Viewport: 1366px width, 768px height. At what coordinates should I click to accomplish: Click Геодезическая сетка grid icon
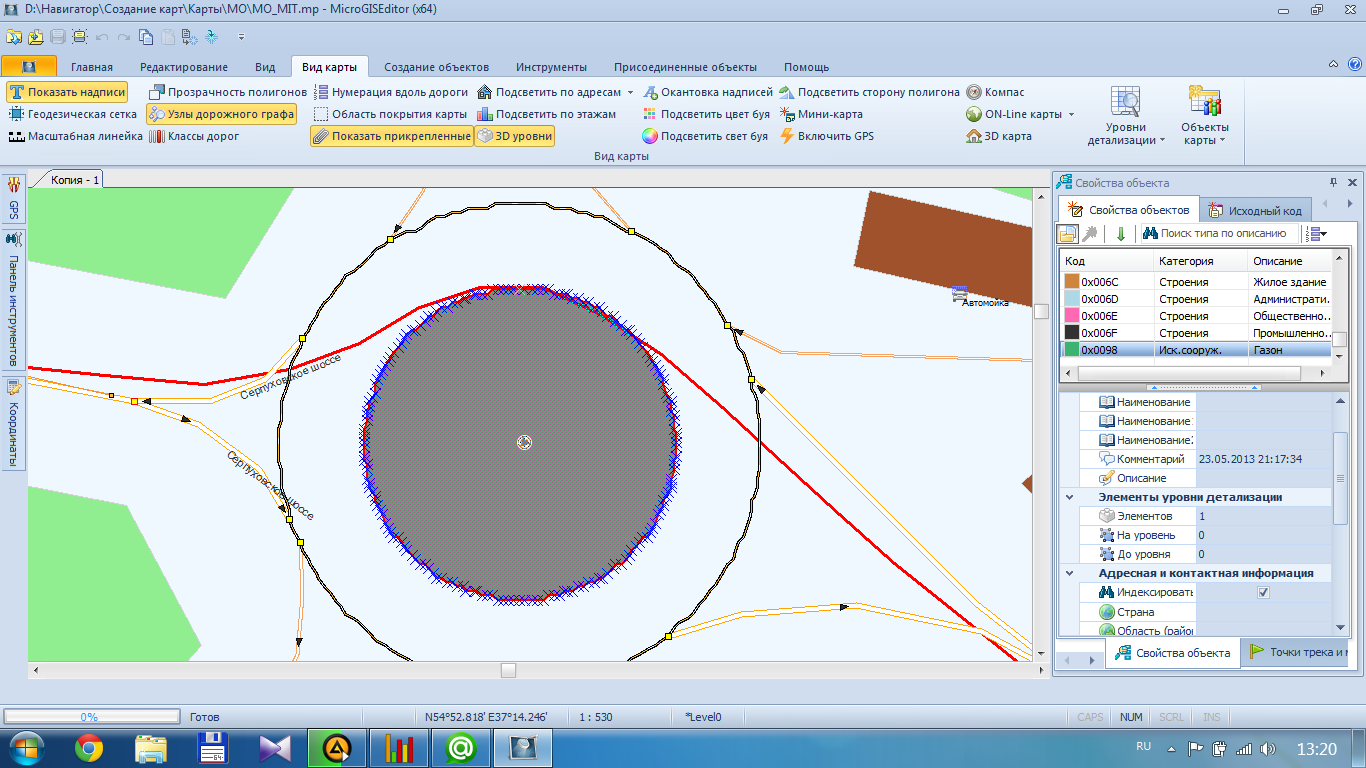tap(16, 114)
